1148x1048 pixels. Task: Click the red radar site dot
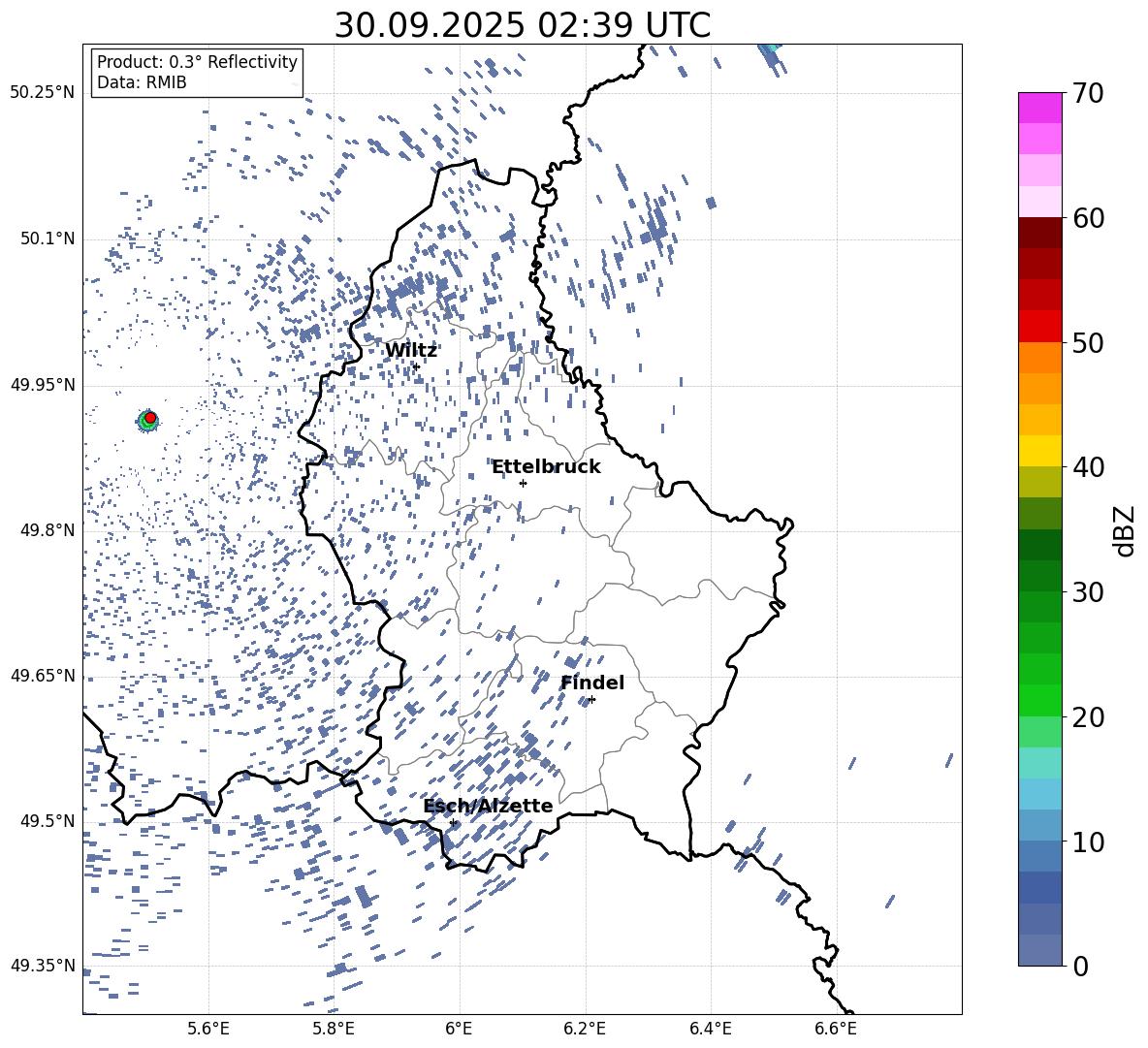pyautogui.click(x=150, y=418)
